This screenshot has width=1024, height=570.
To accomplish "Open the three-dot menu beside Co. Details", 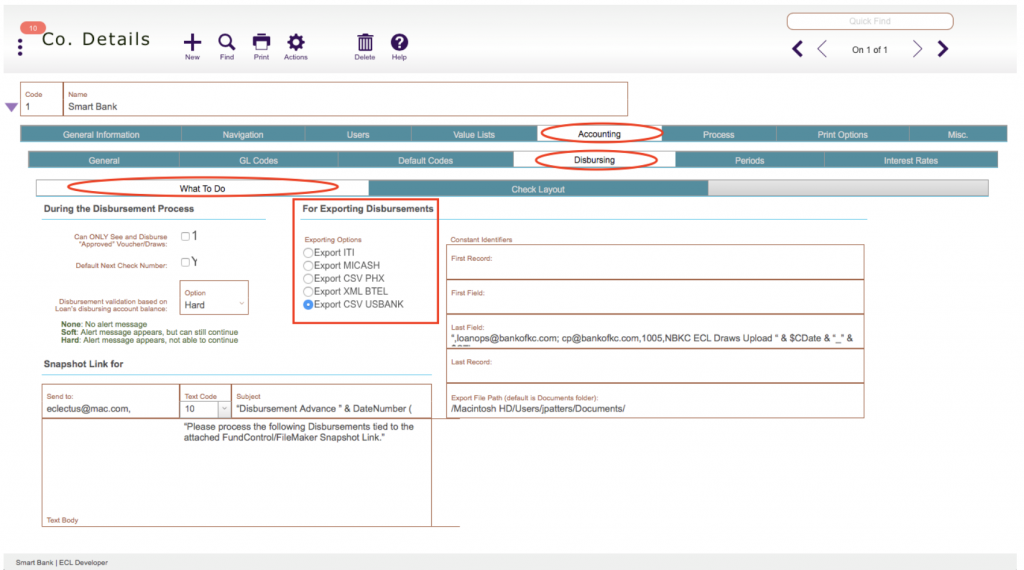I will (x=20, y=47).
